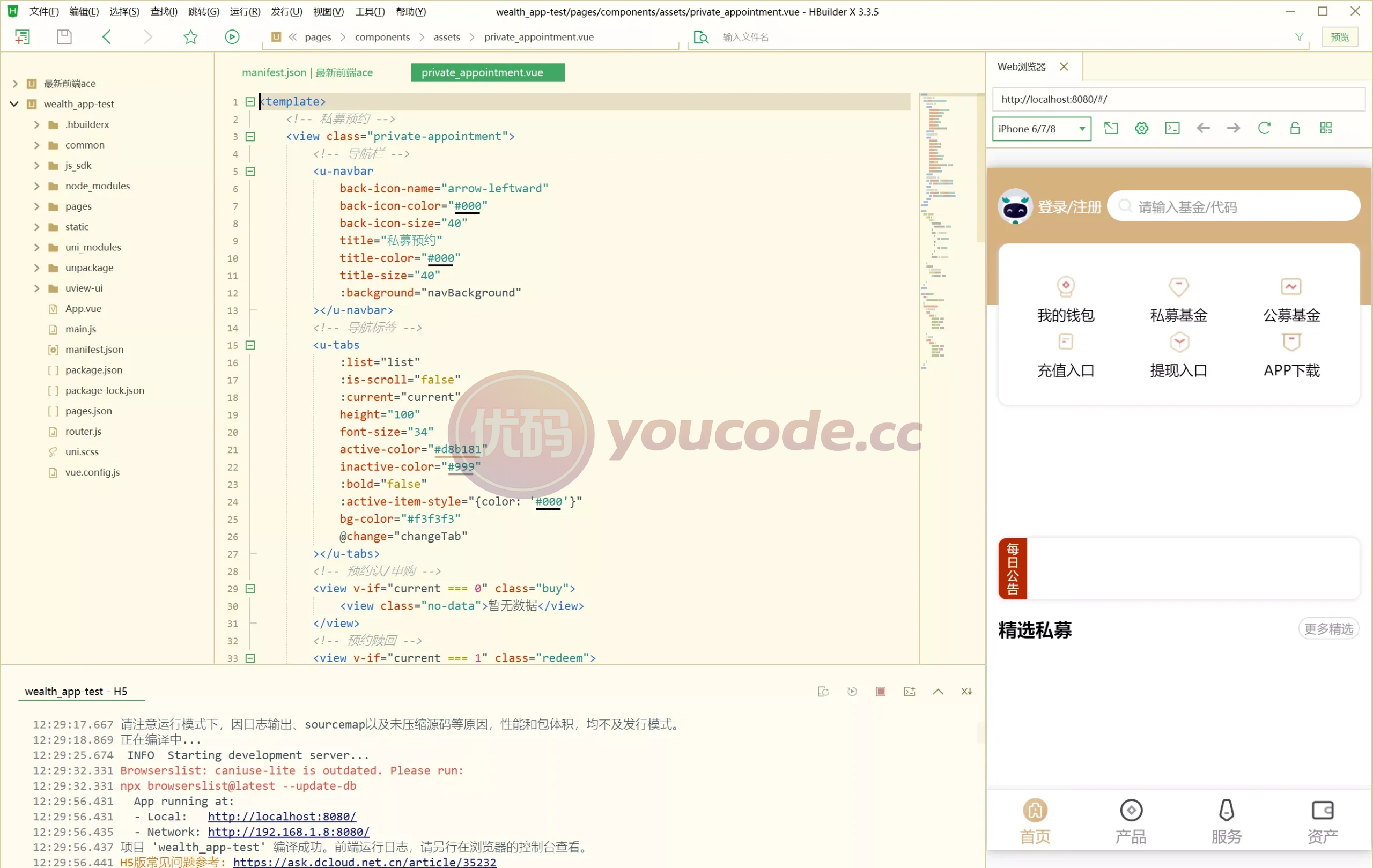Collapse the wealth_app-test project

[x=14, y=103]
